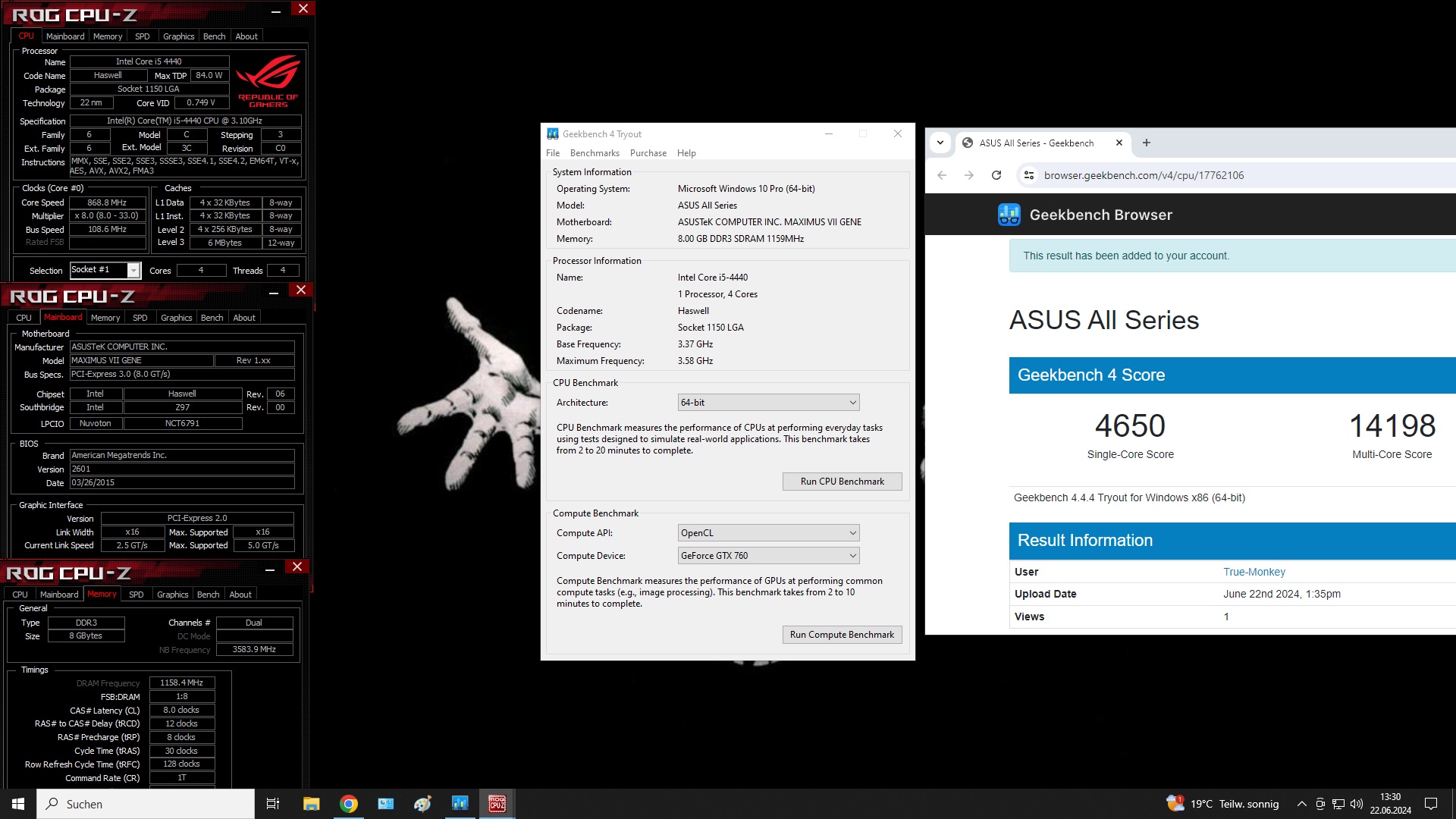
Task: Open Geekbench taskbar icon
Action: click(460, 804)
